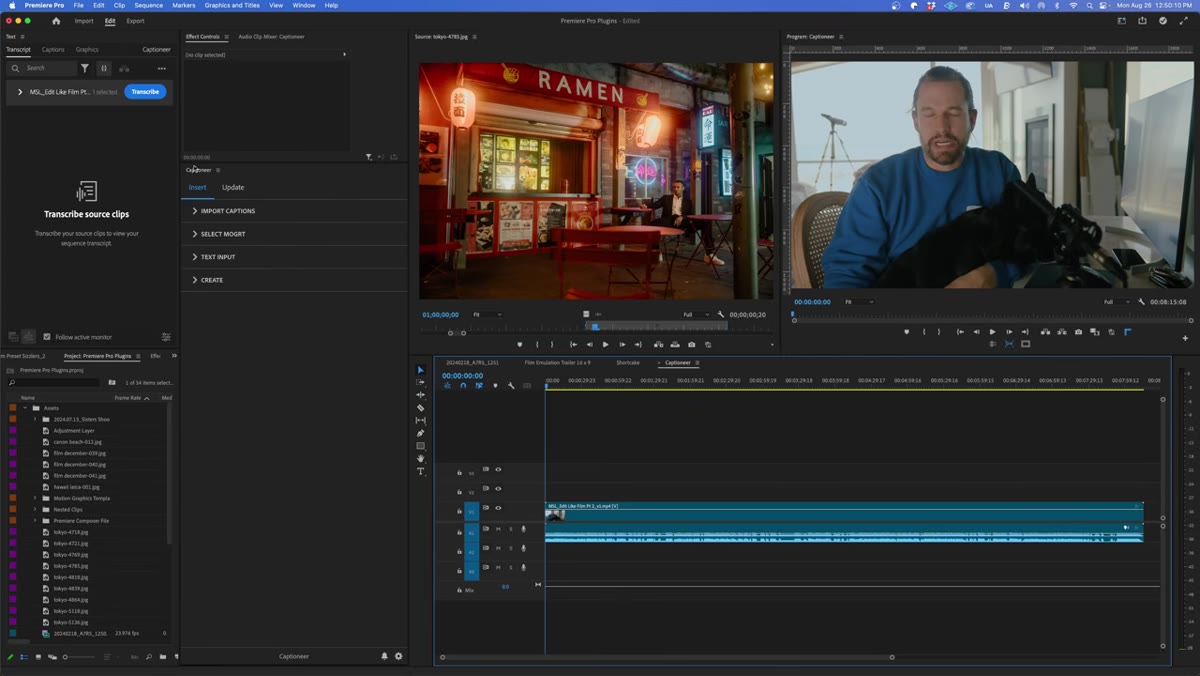Image resolution: width=1200 pixels, height=676 pixels.
Task: Export frame camera in Program monitor
Action: pos(1078,332)
